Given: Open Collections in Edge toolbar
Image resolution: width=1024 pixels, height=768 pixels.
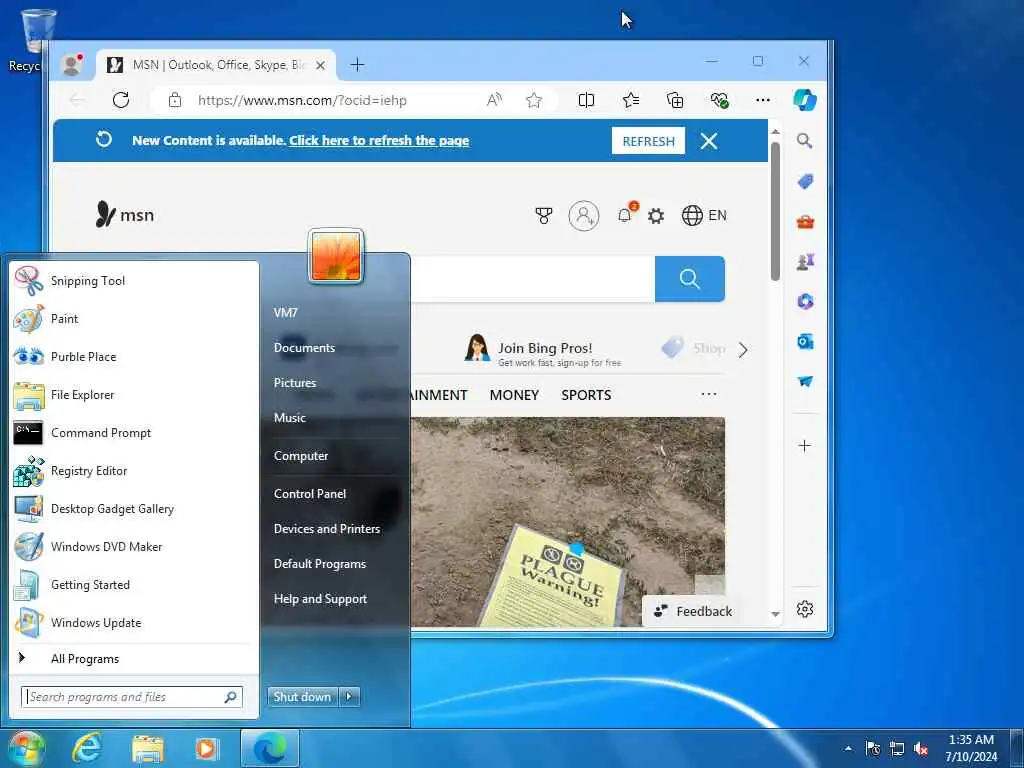Looking at the screenshot, I should tap(675, 100).
